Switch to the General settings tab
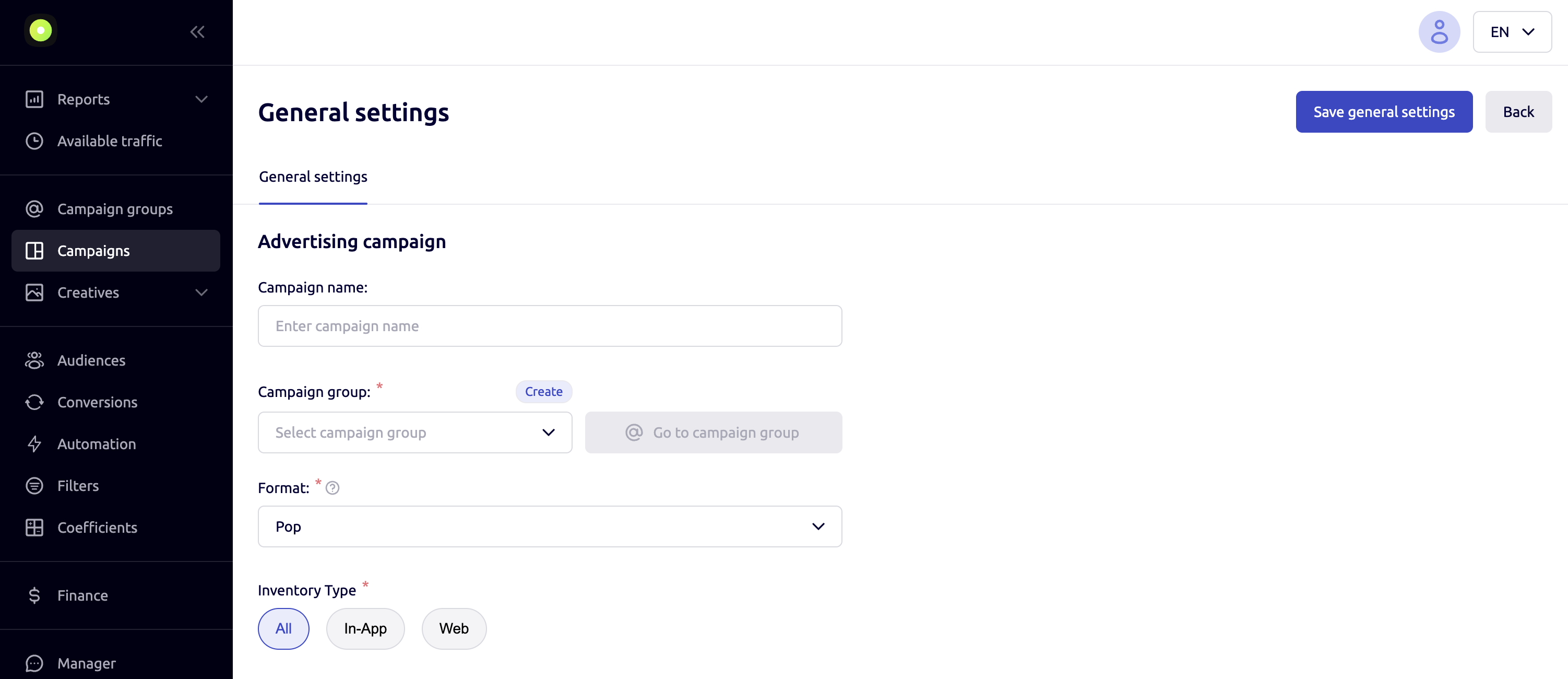The width and height of the screenshot is (1568, 679). tap(313, 177)
